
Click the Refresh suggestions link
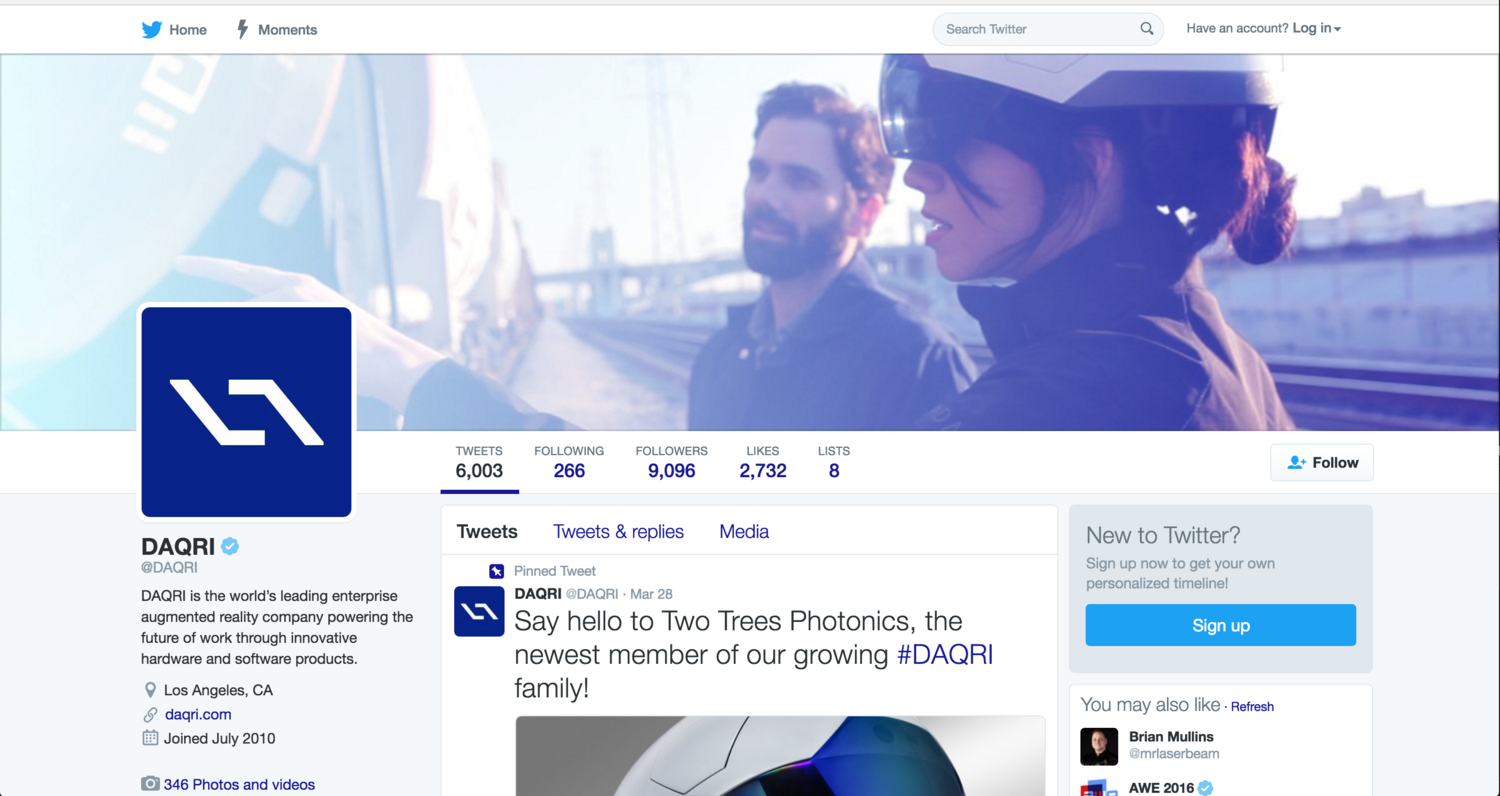[1252, 707]
